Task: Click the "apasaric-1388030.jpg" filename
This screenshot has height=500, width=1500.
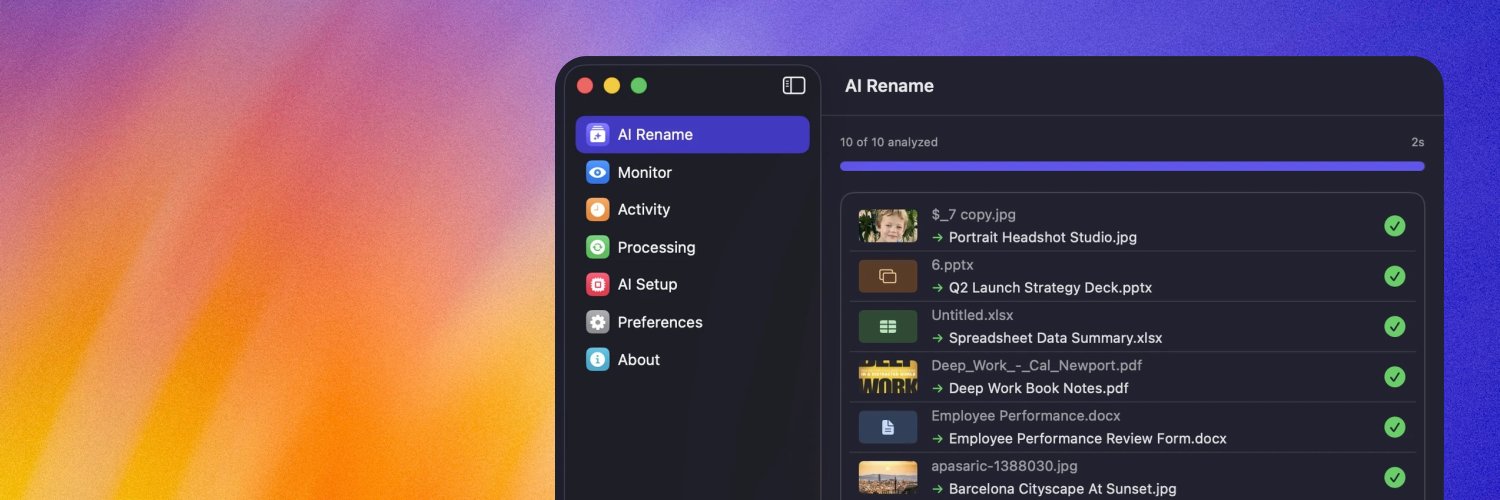Action: tap(1004, 466)
